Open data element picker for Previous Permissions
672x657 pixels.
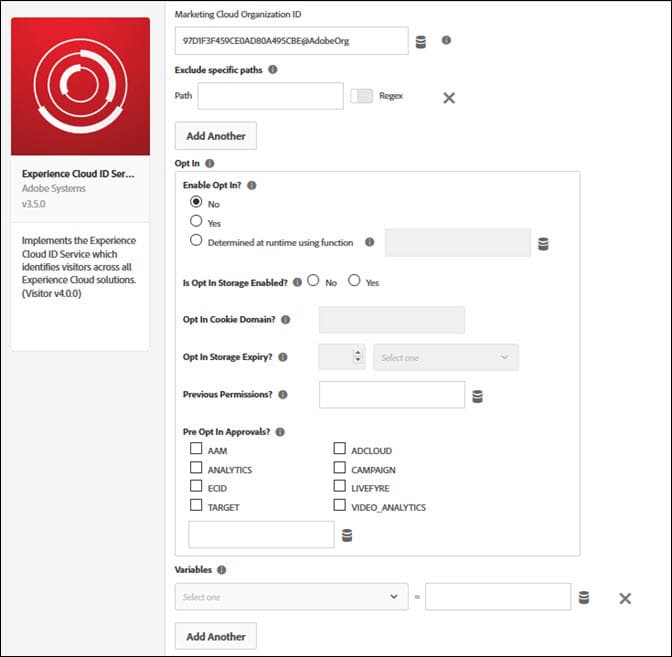point(477,396)
